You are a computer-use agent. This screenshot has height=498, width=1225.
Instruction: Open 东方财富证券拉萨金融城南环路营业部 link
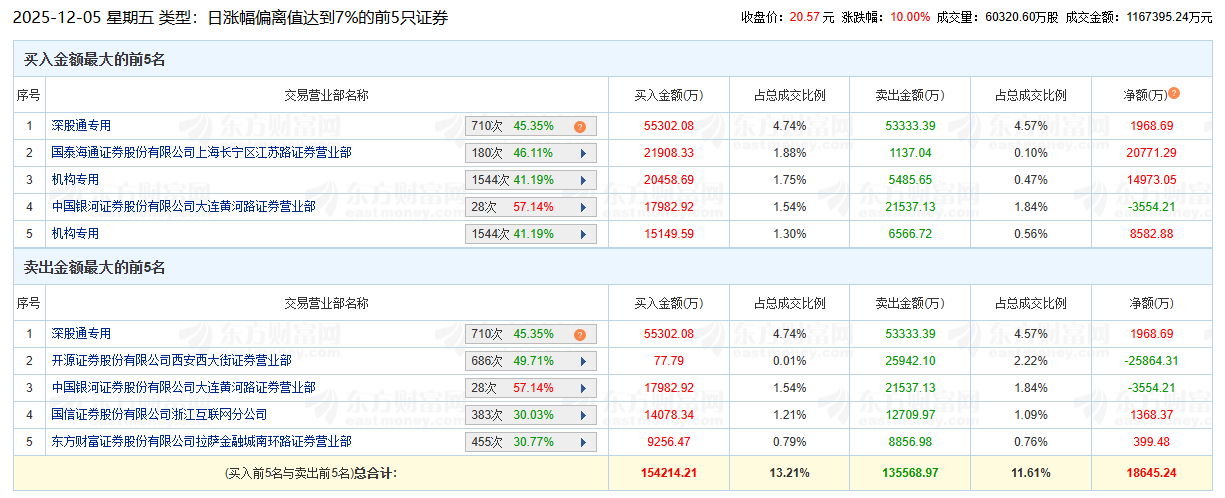[201, 441]
